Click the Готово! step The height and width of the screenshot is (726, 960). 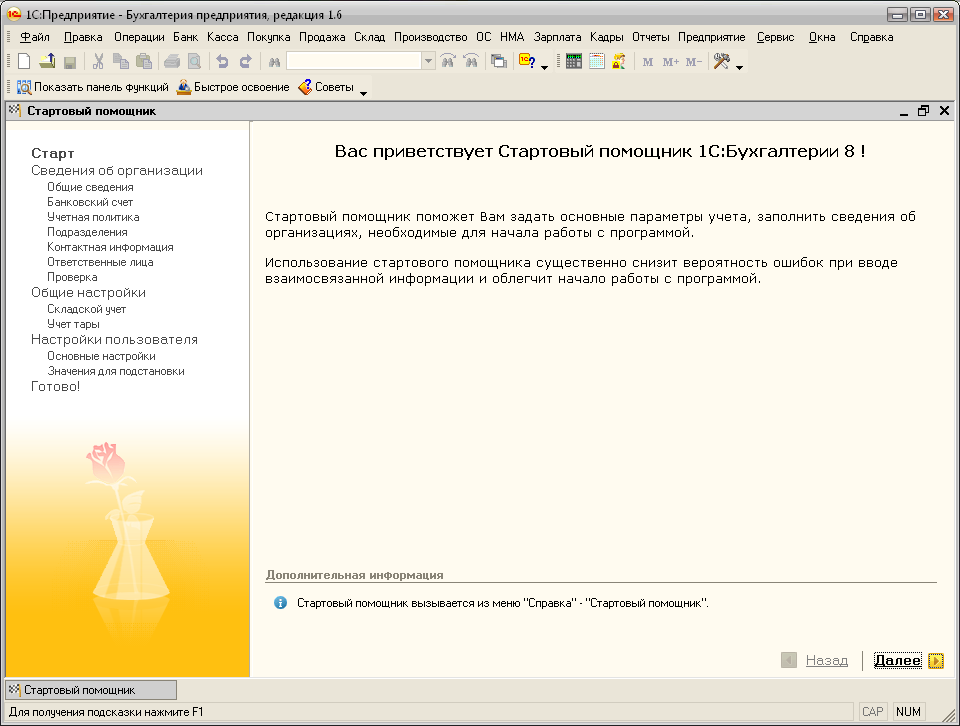tap(55, 386)
